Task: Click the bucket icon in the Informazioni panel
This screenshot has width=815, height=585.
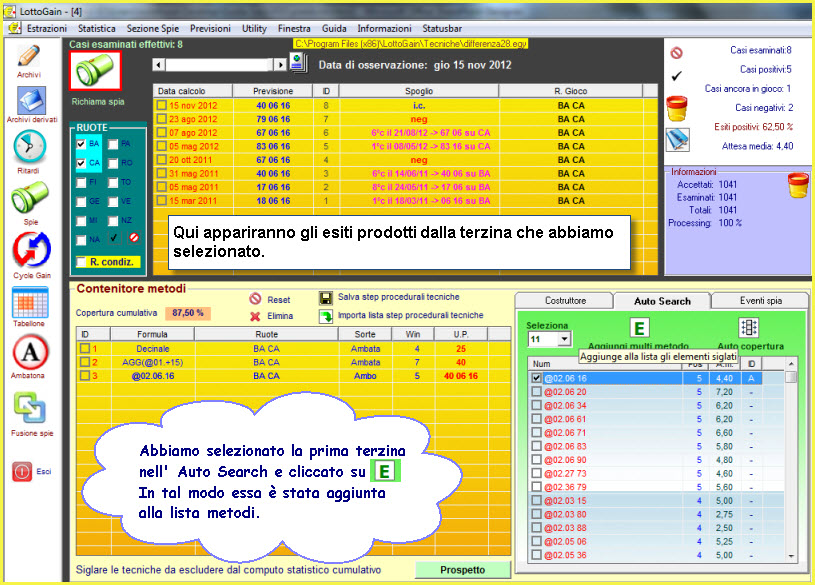Action: (x=798, y=185)
